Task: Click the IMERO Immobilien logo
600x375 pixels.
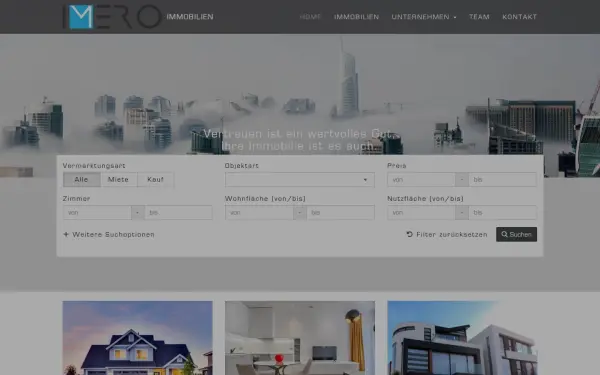Action: (x=138, y=17)
